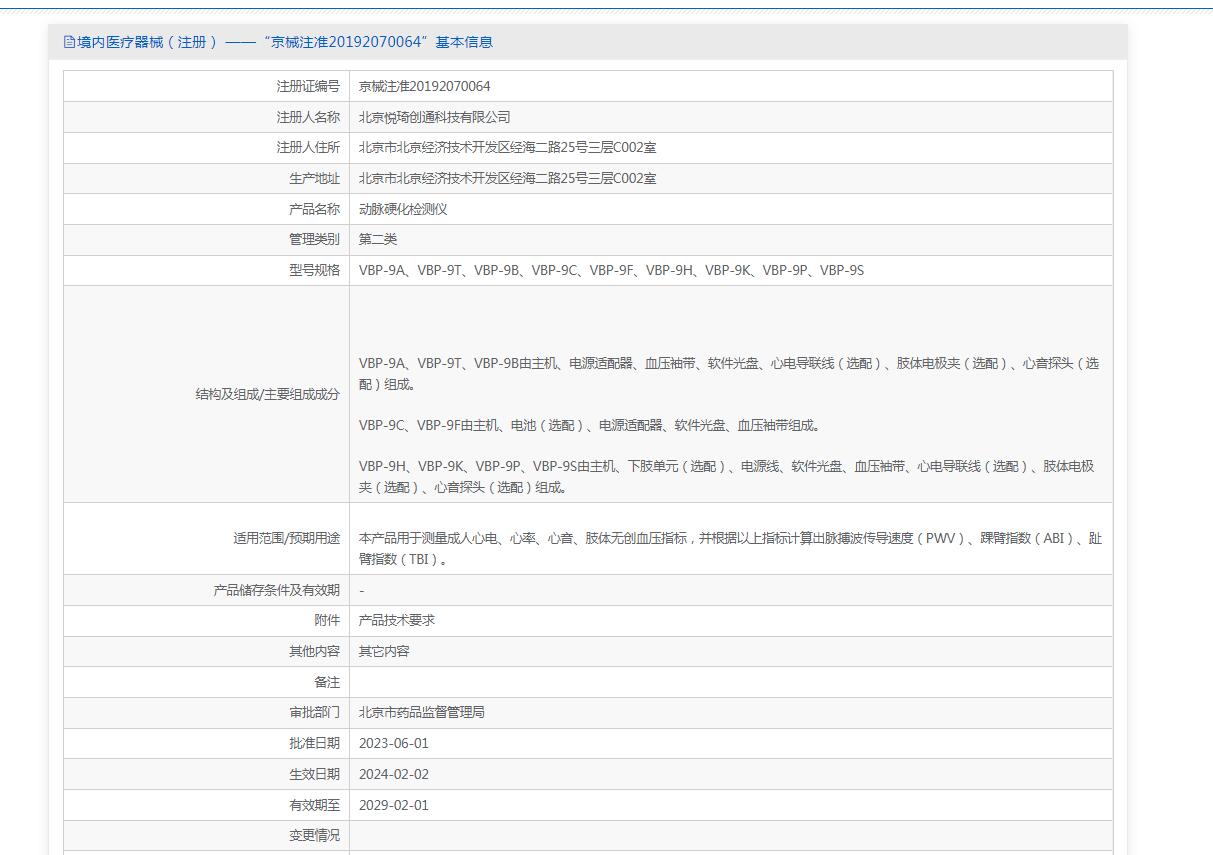
Task: Select the value 第二类
Action: [x=378, y=240]
